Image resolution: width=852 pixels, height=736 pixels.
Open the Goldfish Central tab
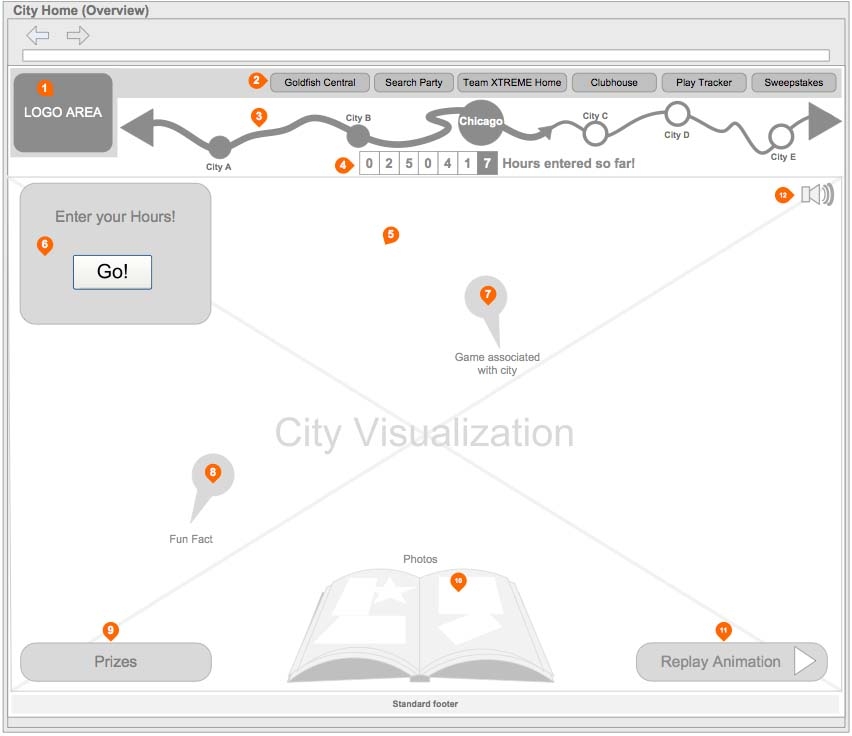[x=319, y=83]
